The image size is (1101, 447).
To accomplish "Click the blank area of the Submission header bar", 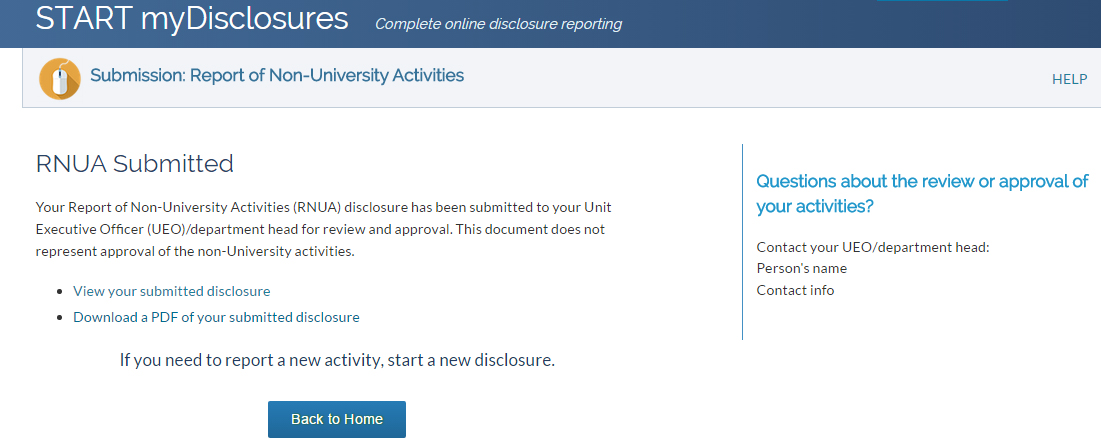I will [758, 77].
